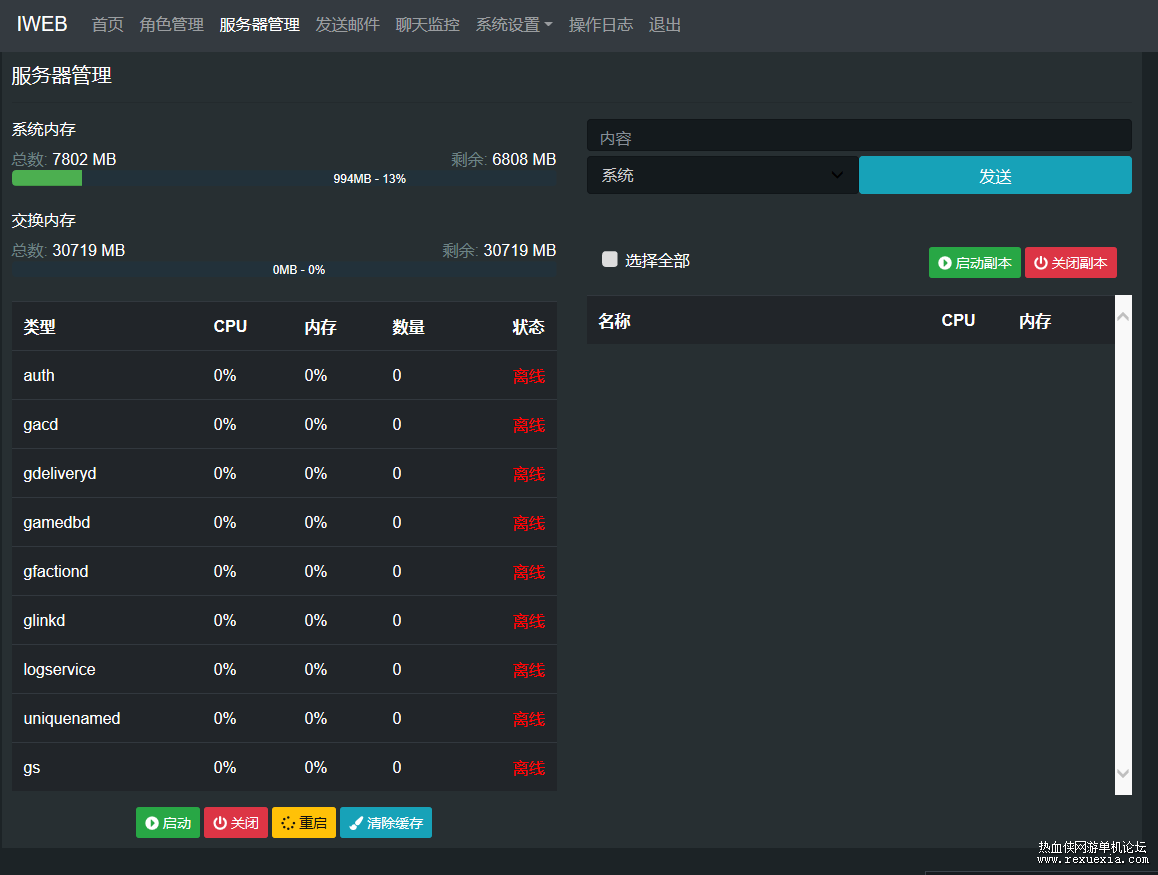Open 聊天监控 chat monitoring

[427, 25]
